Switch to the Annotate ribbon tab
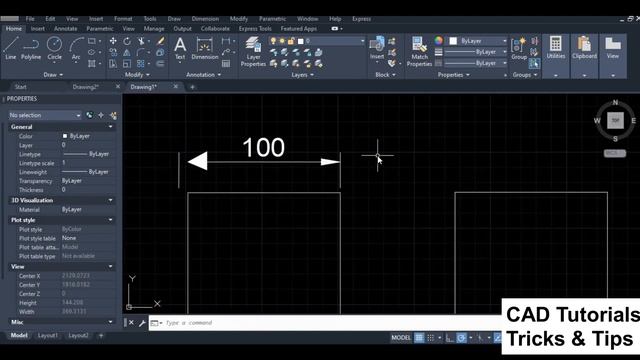The height and width of the screenshot is (360, 640). 65,29
